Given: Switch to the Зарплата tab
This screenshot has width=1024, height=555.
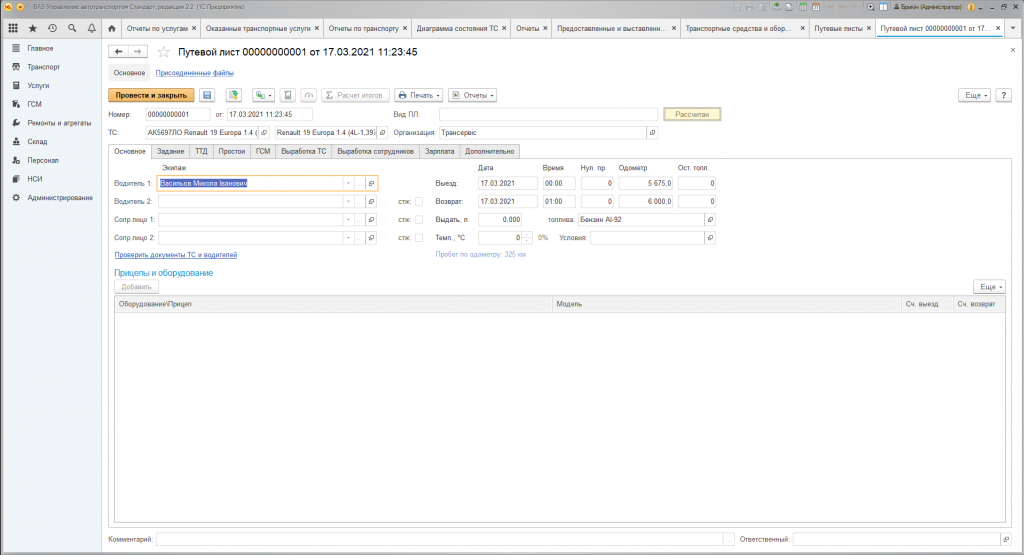Looking at the screenshot, I should (x=440, y=151).
